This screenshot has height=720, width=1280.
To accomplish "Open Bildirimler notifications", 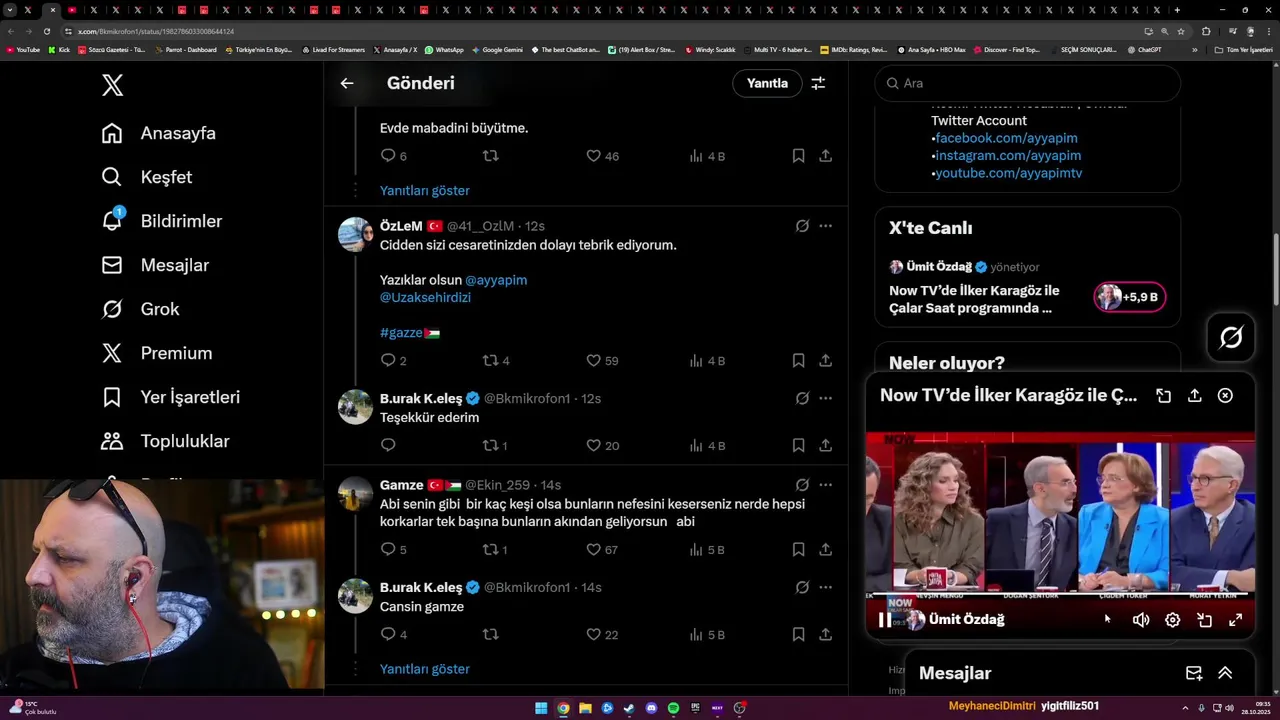I will click(162, 221).
